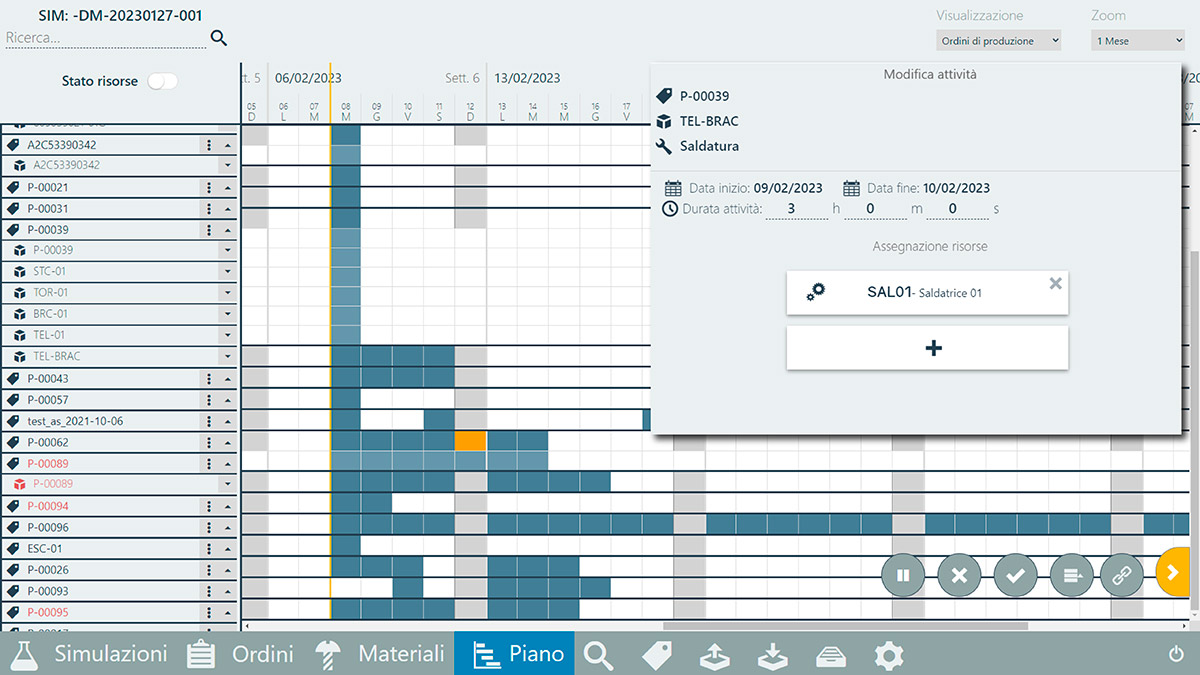Click the upload tray icon in bottom bar
The height and width of the screenshot is (675, 1200).
(714, 655)
